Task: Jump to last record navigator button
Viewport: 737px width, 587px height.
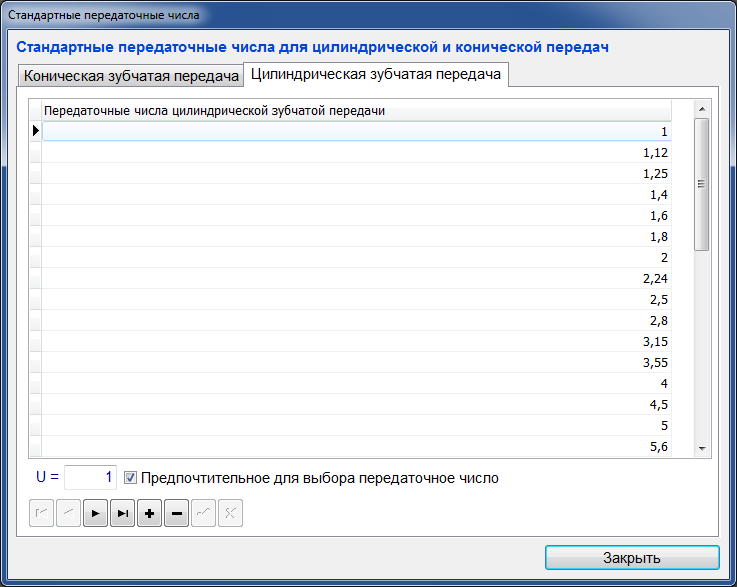Action: (x=122, y=513)
